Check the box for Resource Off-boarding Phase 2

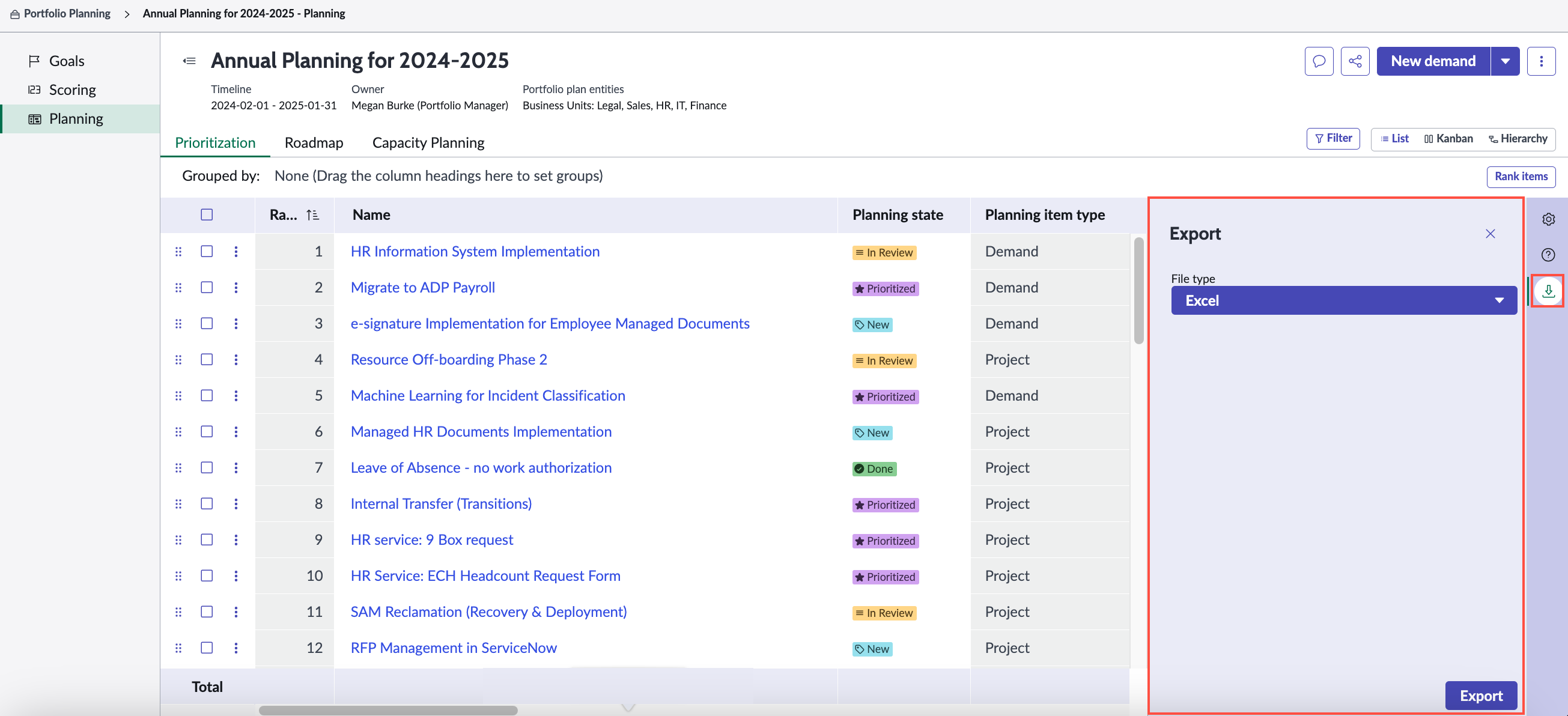click(x=206, y=359)
